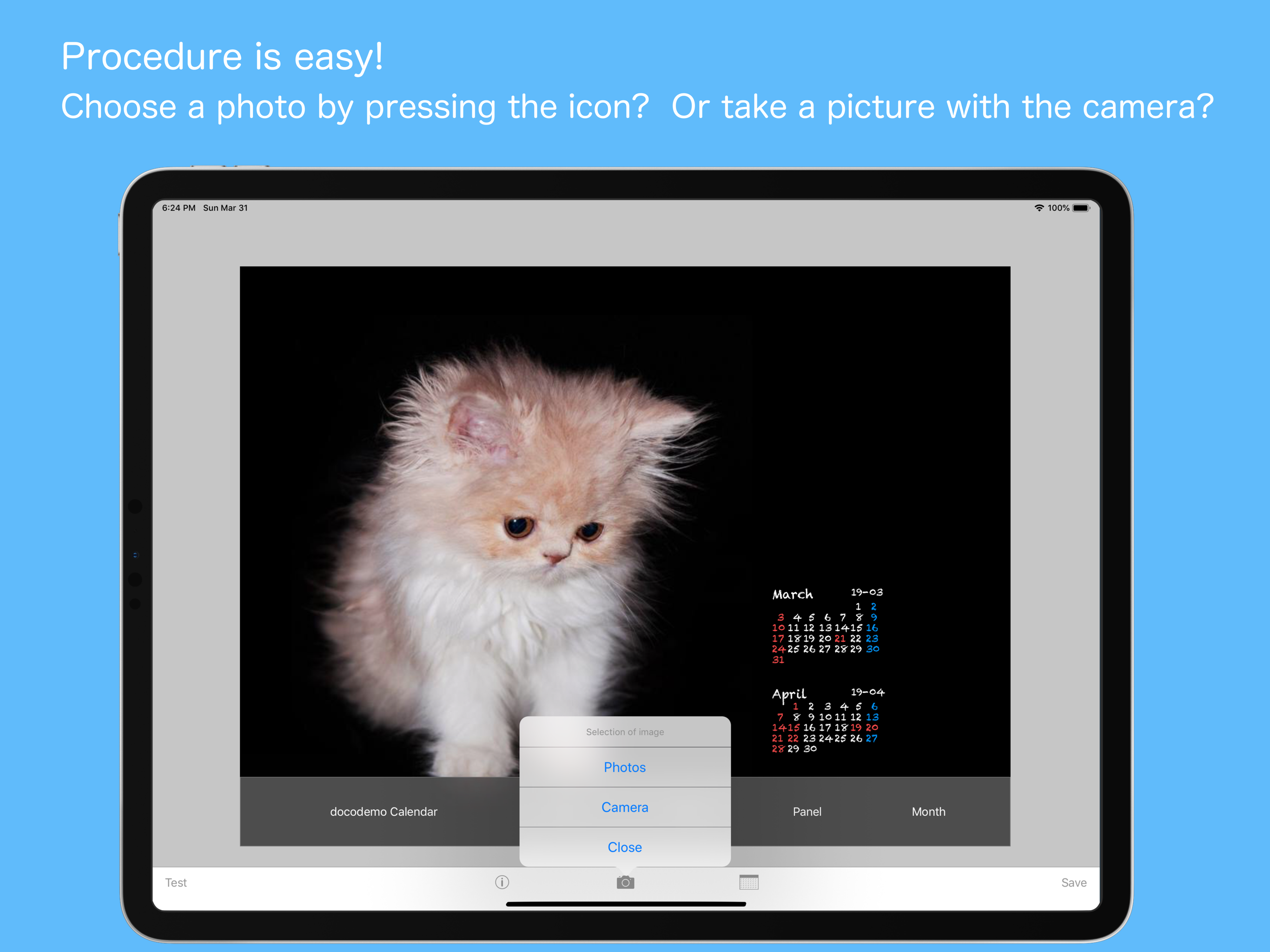
Task: Select Camera option in popup
Action: 625,807
